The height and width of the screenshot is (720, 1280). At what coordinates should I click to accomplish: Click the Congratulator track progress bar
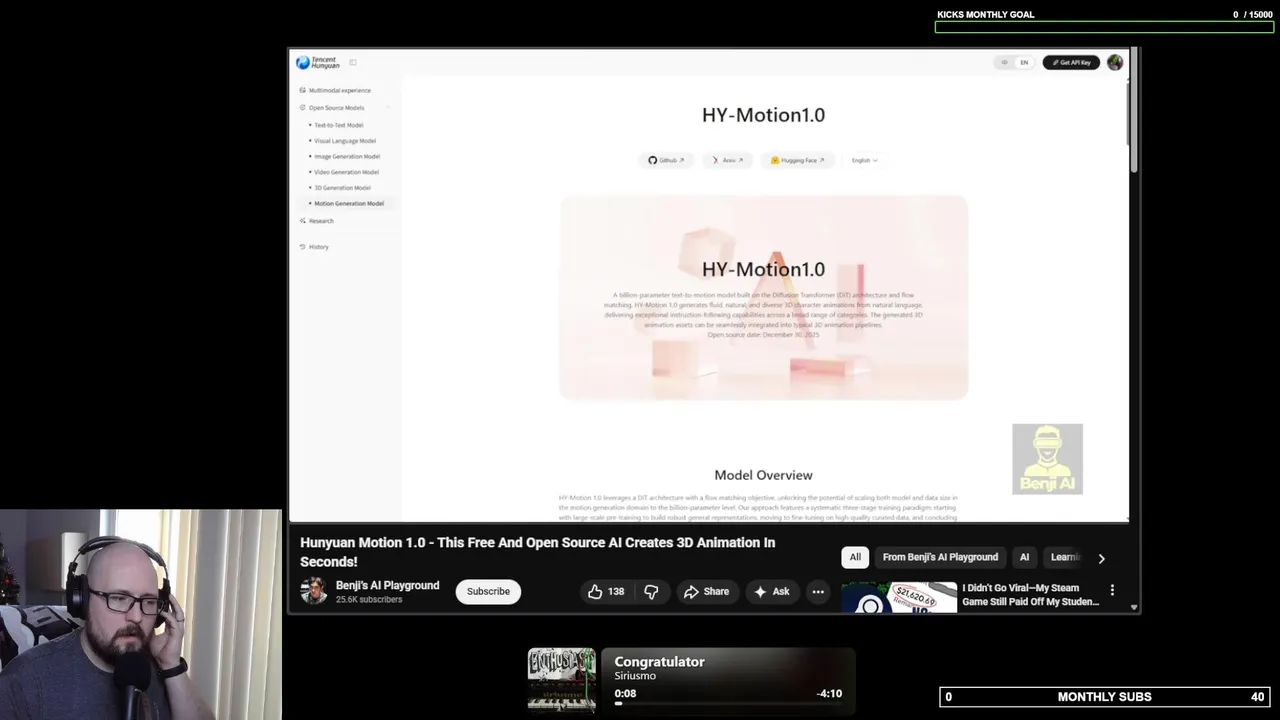728,703
